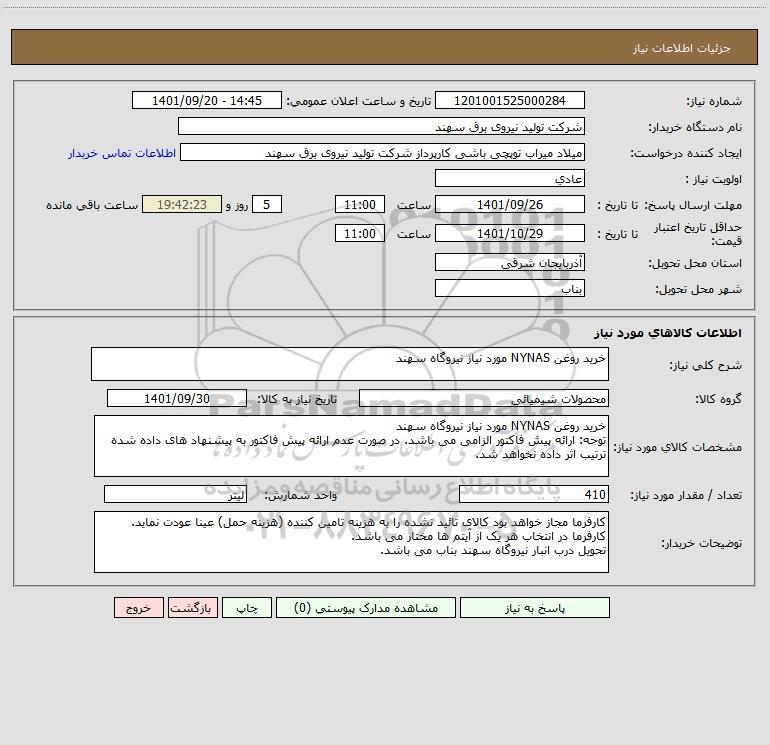Click the چاپ print button

pos(247,608)
